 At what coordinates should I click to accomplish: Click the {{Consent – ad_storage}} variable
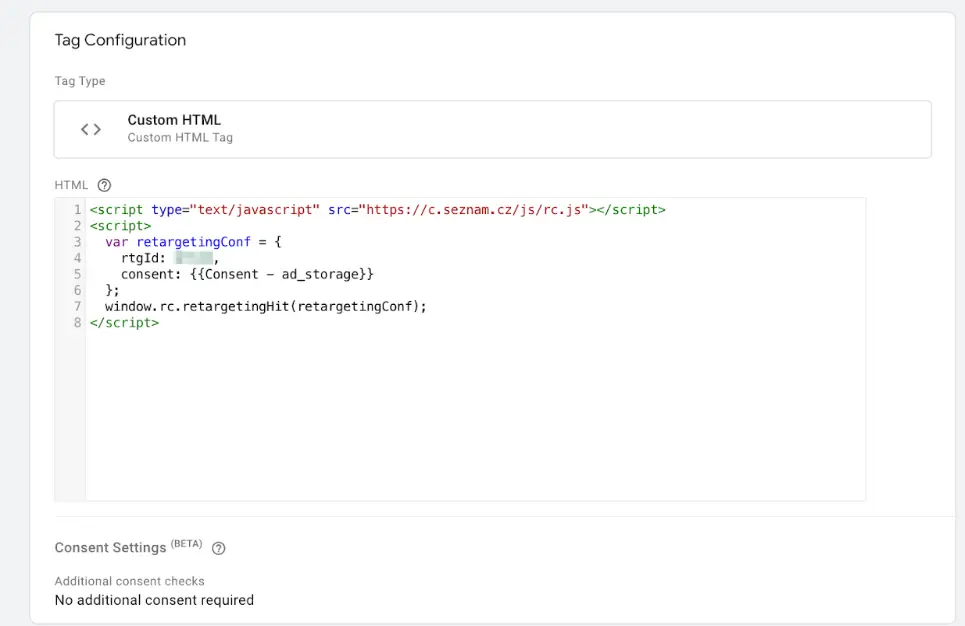pyautogui.click(x=282, y=275)
